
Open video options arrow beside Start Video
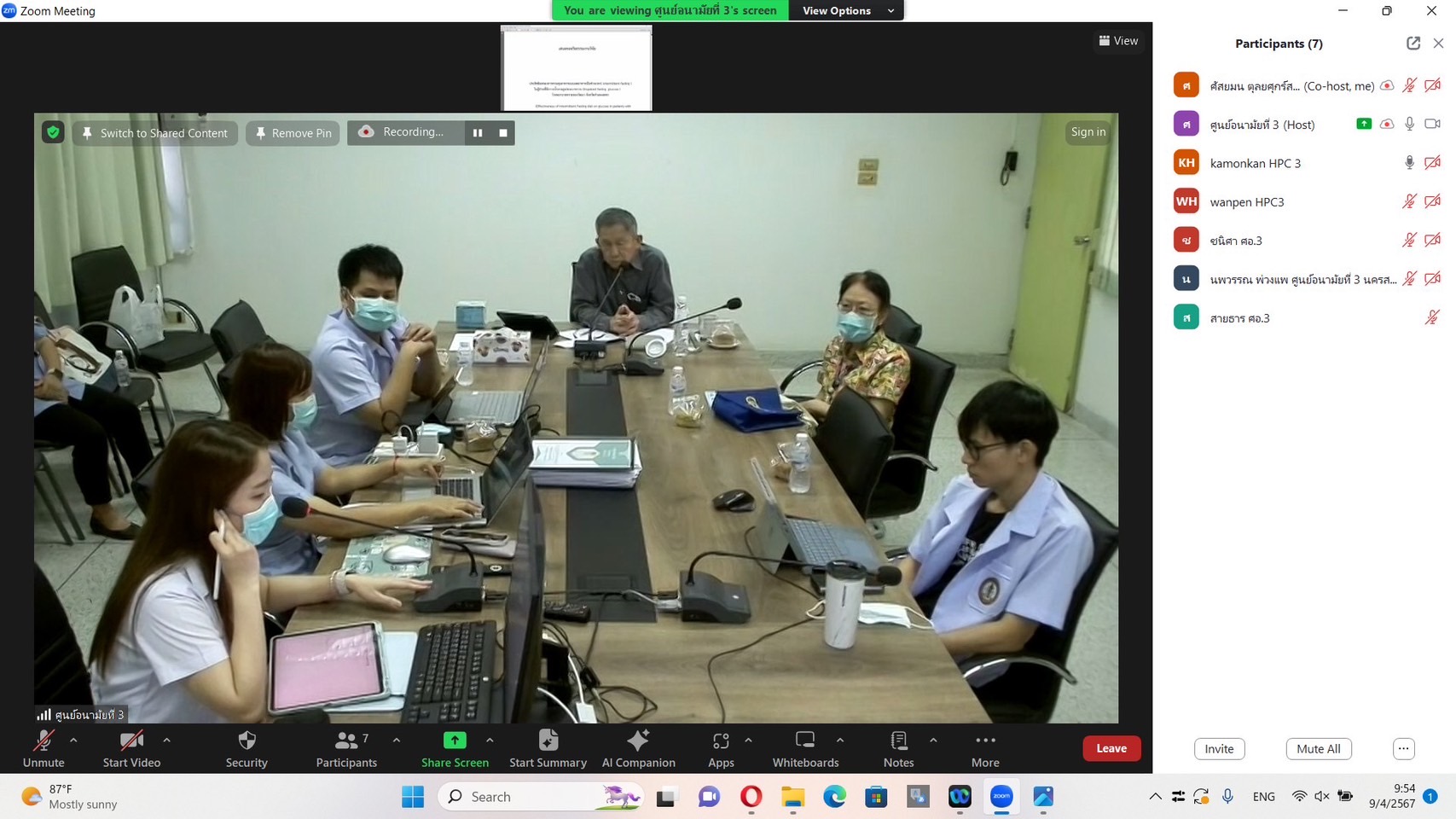pyautogui.click(x=166, y=741)
